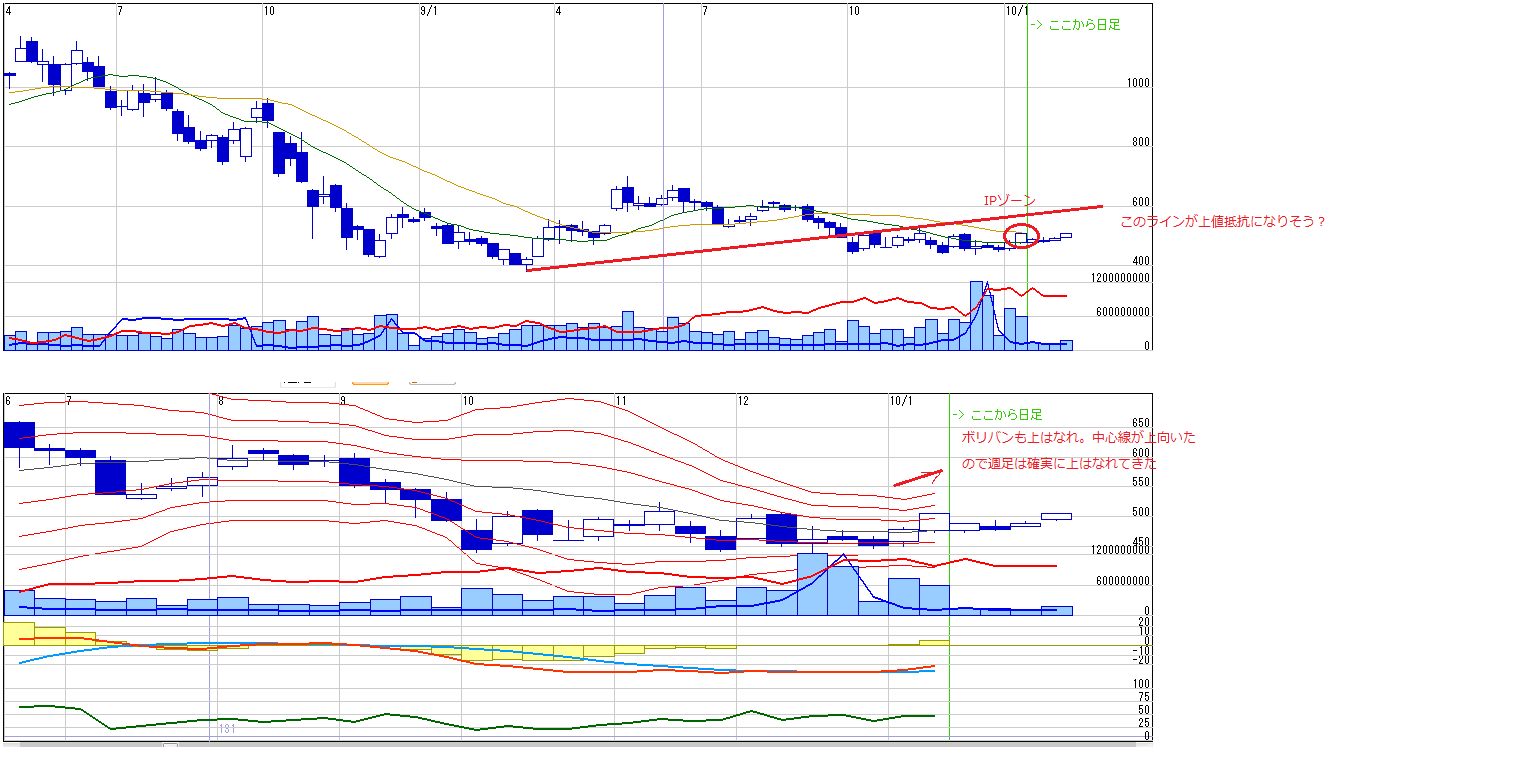Select the このラインが上値抵抗になりそう？ annotation text

tap(1222, 222)
